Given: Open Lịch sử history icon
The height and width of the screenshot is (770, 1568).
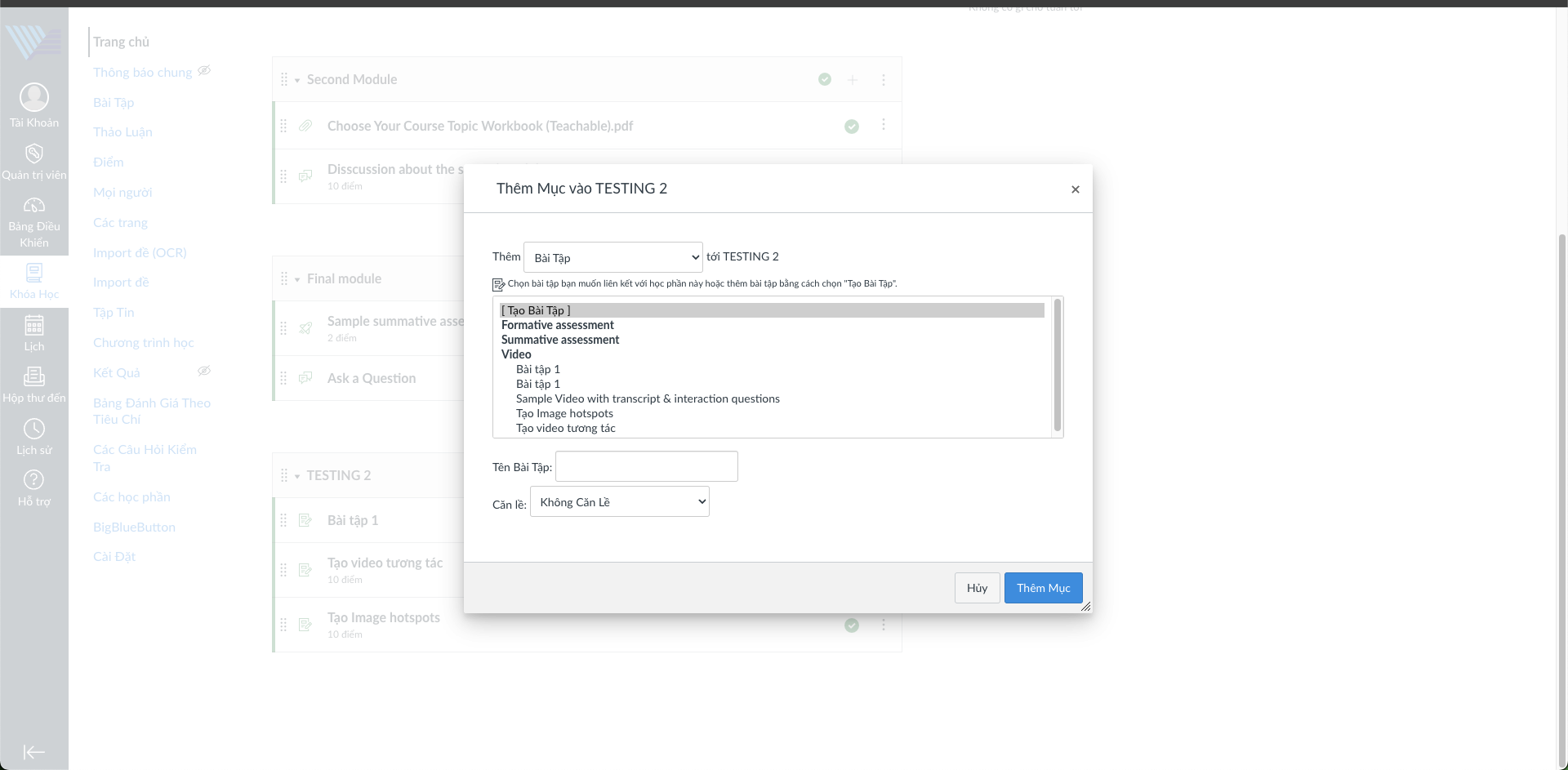Looking at the screenshot, I should click(x=33, y=430).
